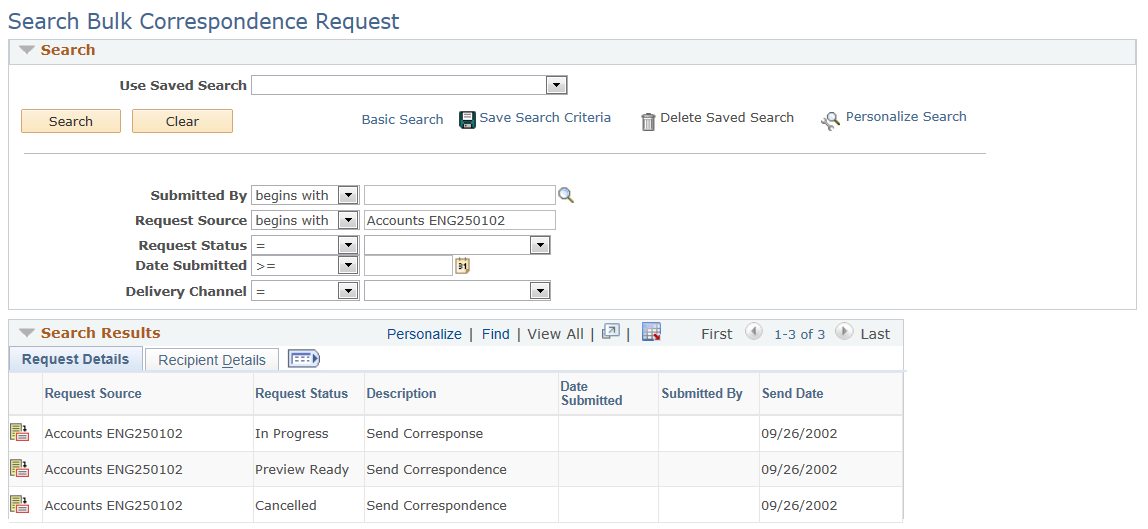Click the Personalize Search tools icon

[830, 121]
